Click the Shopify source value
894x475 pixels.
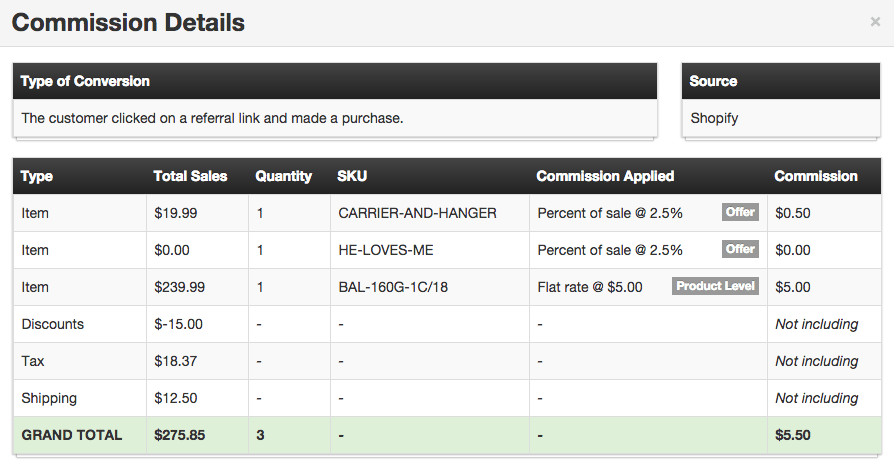pyautogui.click(x=714, y=118)
